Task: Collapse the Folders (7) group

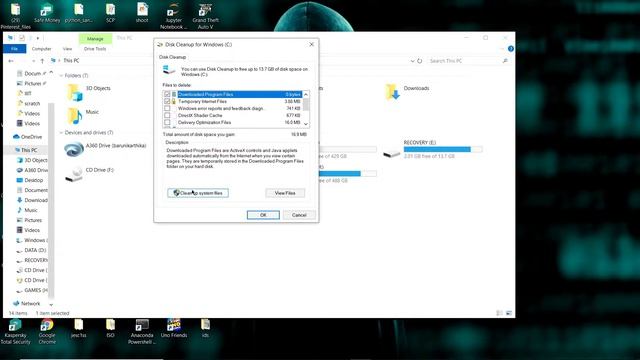Action: coord(61,76)
